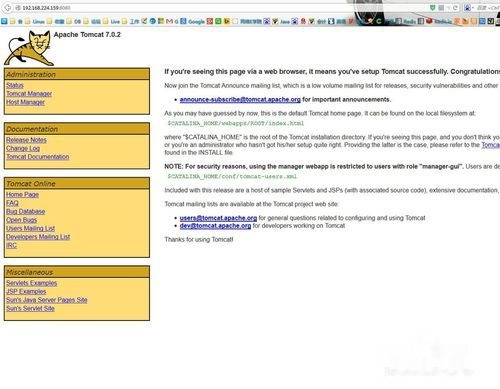500x389 pixels.
Task: Open the FAQ link
Action: (x=12, y=203)
